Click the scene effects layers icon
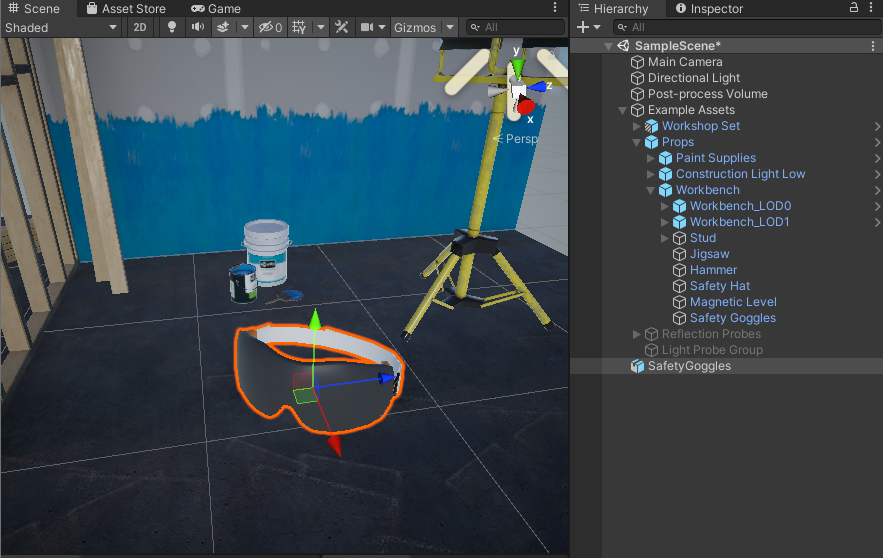Screen dimensions: 883x558 pyautogui.click(x=224, y=27)
